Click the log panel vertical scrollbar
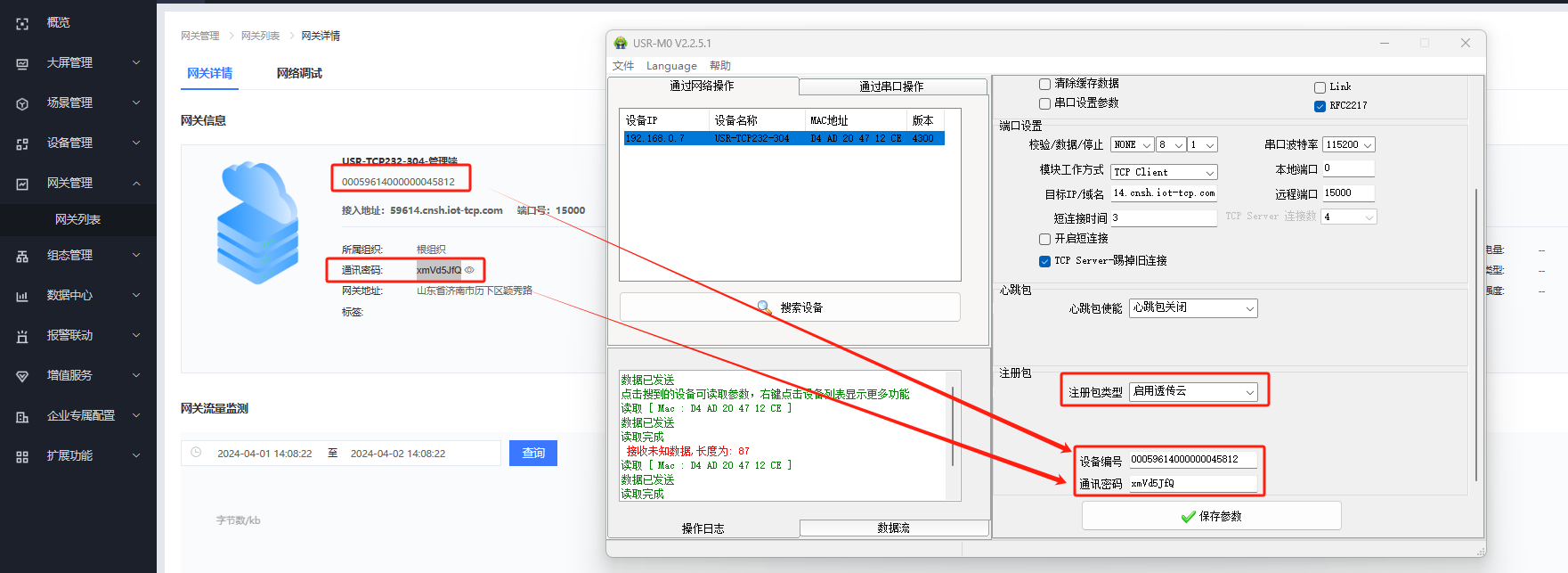The width and height of the screenshot is (1568, 573). pos(953,426)
